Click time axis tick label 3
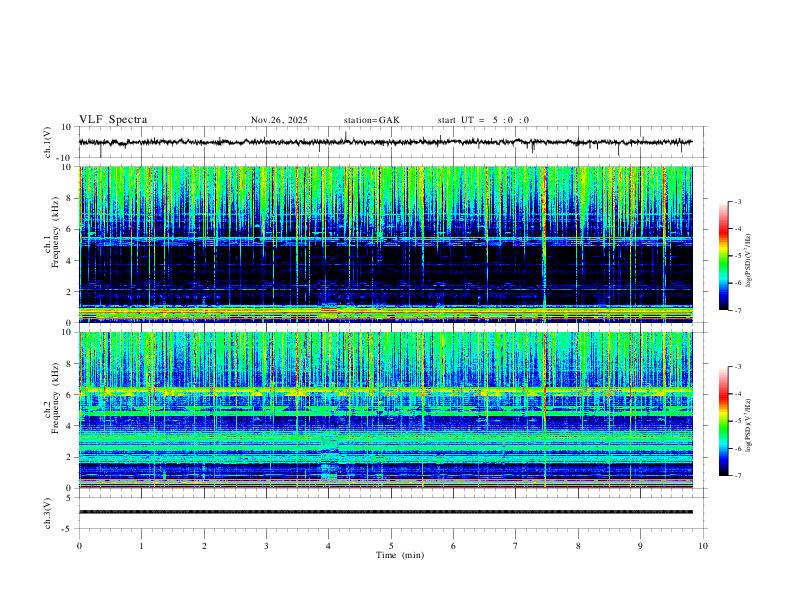 266,546
